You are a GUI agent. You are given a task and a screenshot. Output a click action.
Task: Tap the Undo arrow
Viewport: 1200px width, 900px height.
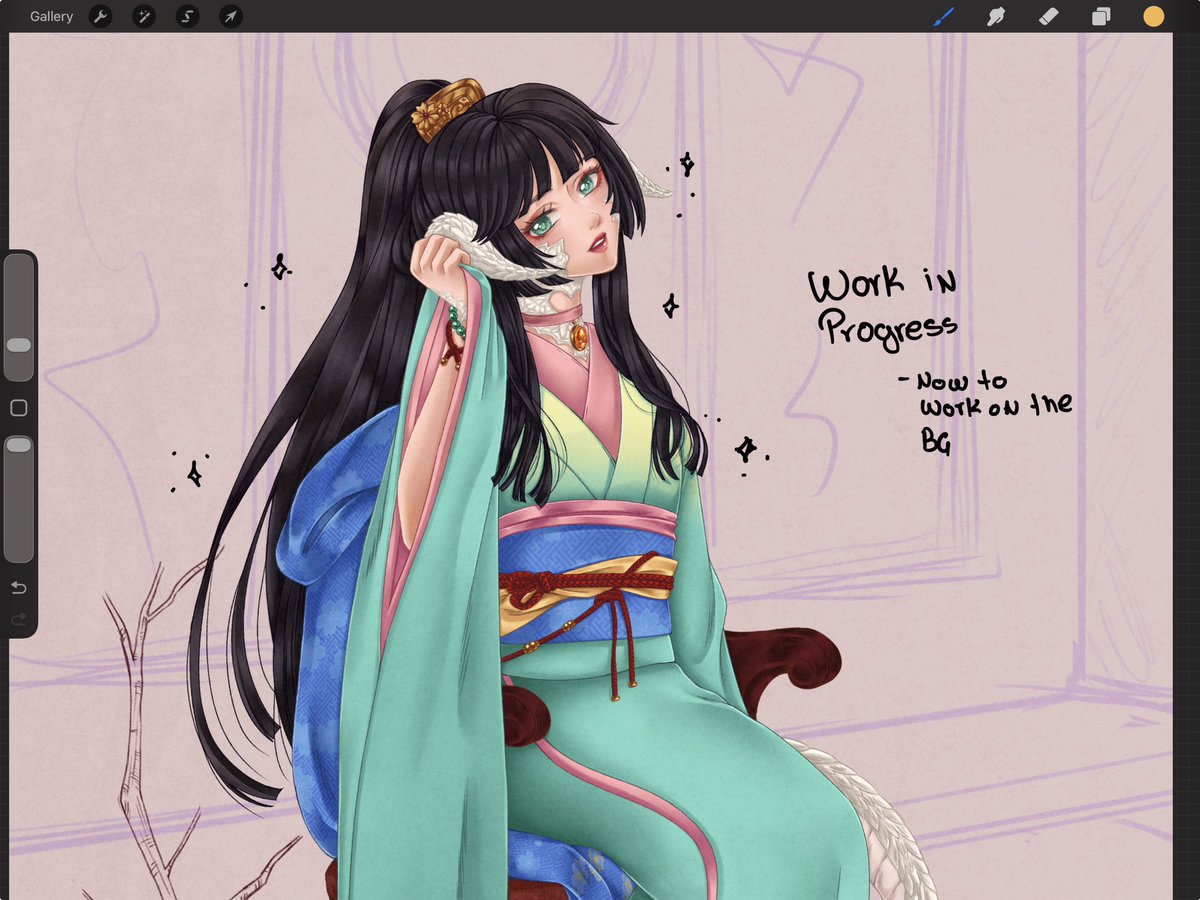pyautogui.click(x=18, y=587)
